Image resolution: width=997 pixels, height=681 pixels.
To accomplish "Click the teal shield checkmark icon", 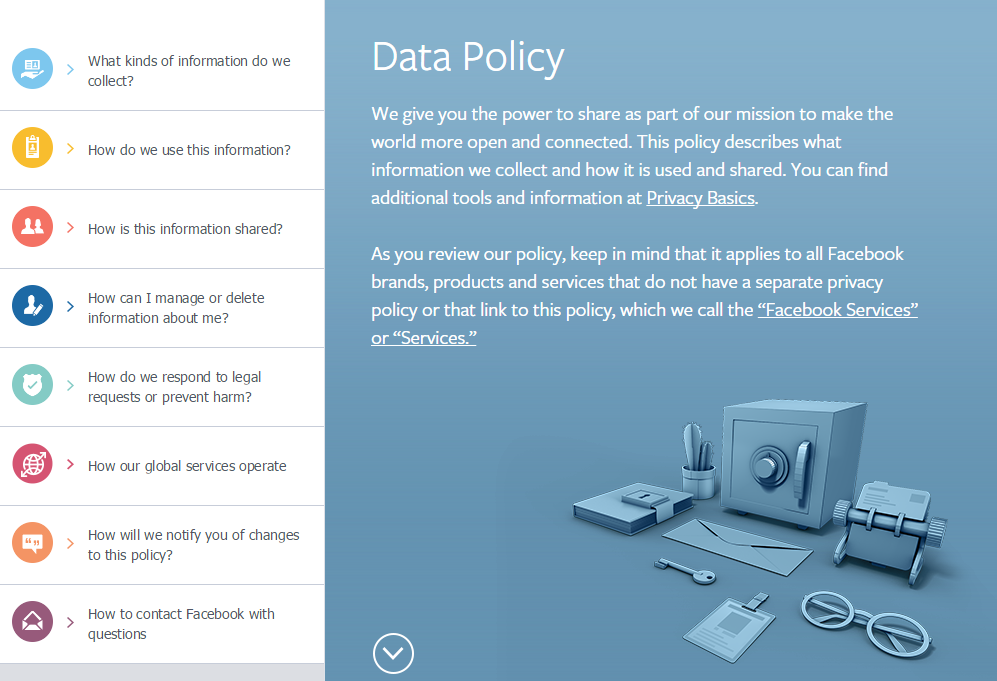I will coord(32,385).
